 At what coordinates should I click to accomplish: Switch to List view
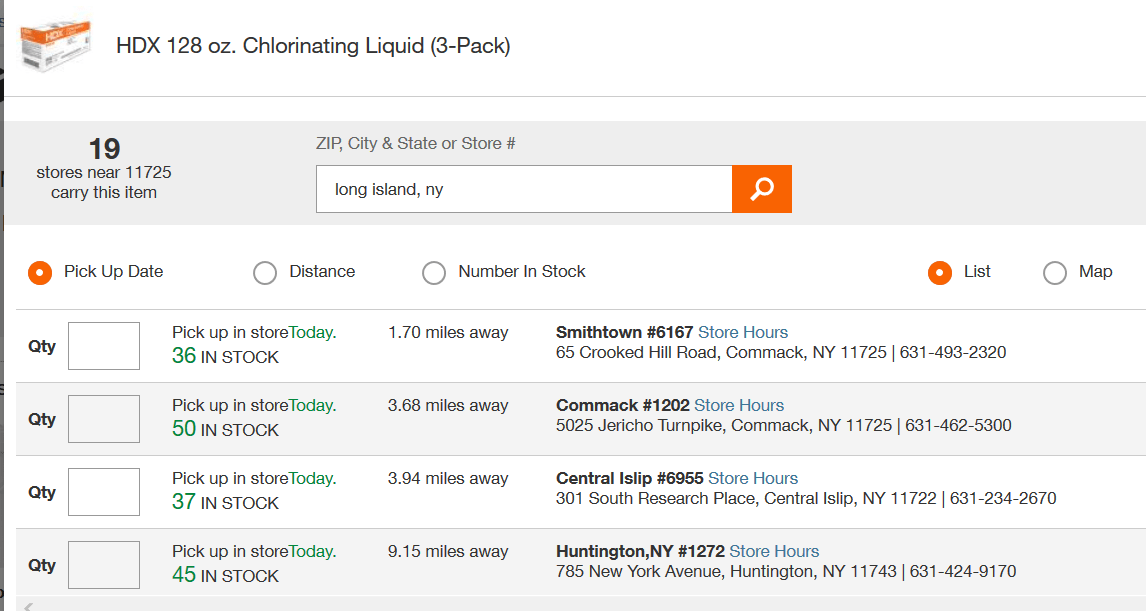[x=939, y=272]
